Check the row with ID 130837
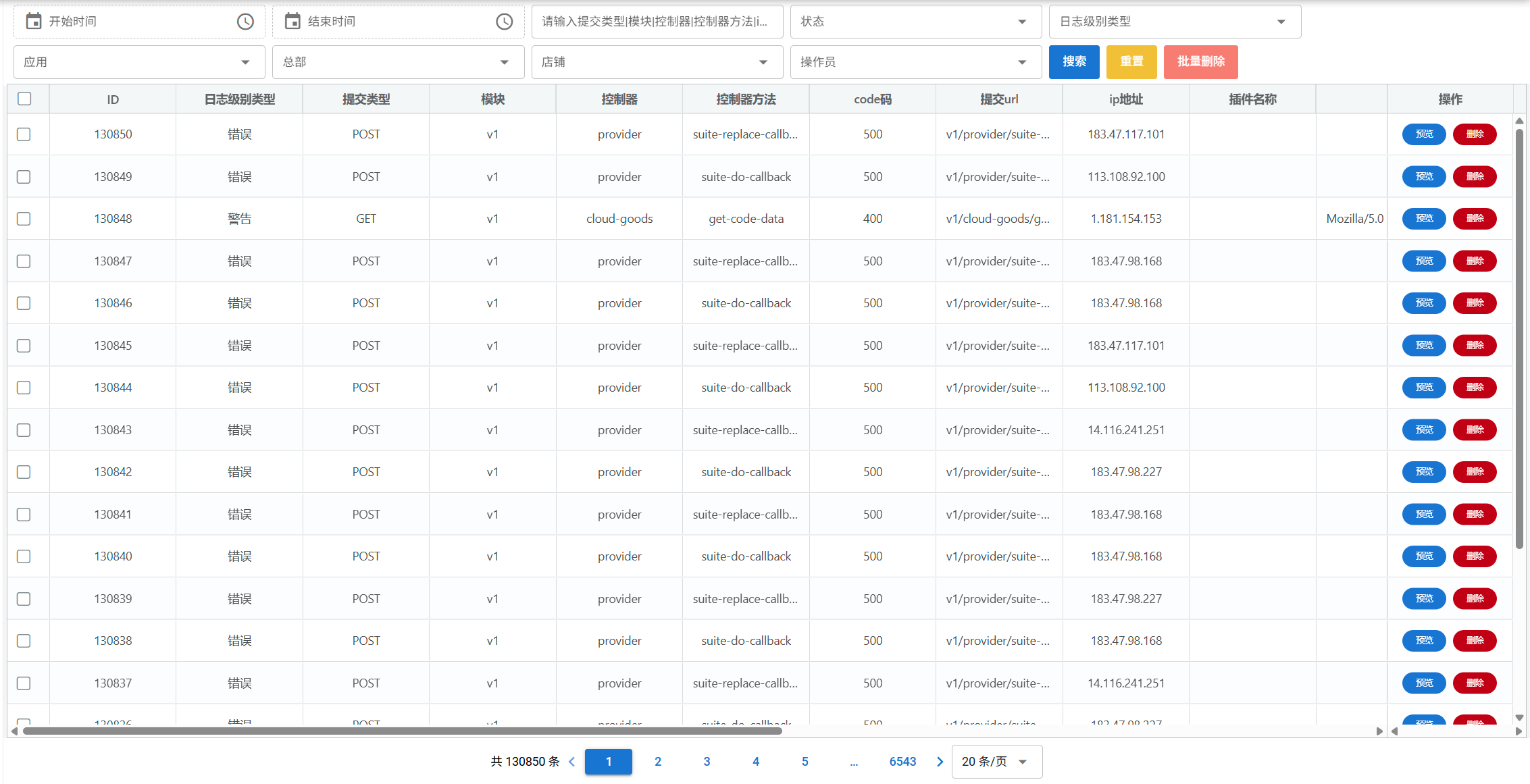 (24, 683)
